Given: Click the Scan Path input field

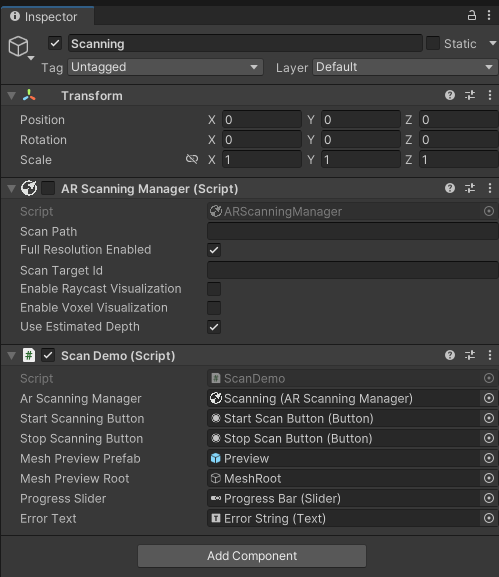Looking at the screenshot, I should point(353,231).
